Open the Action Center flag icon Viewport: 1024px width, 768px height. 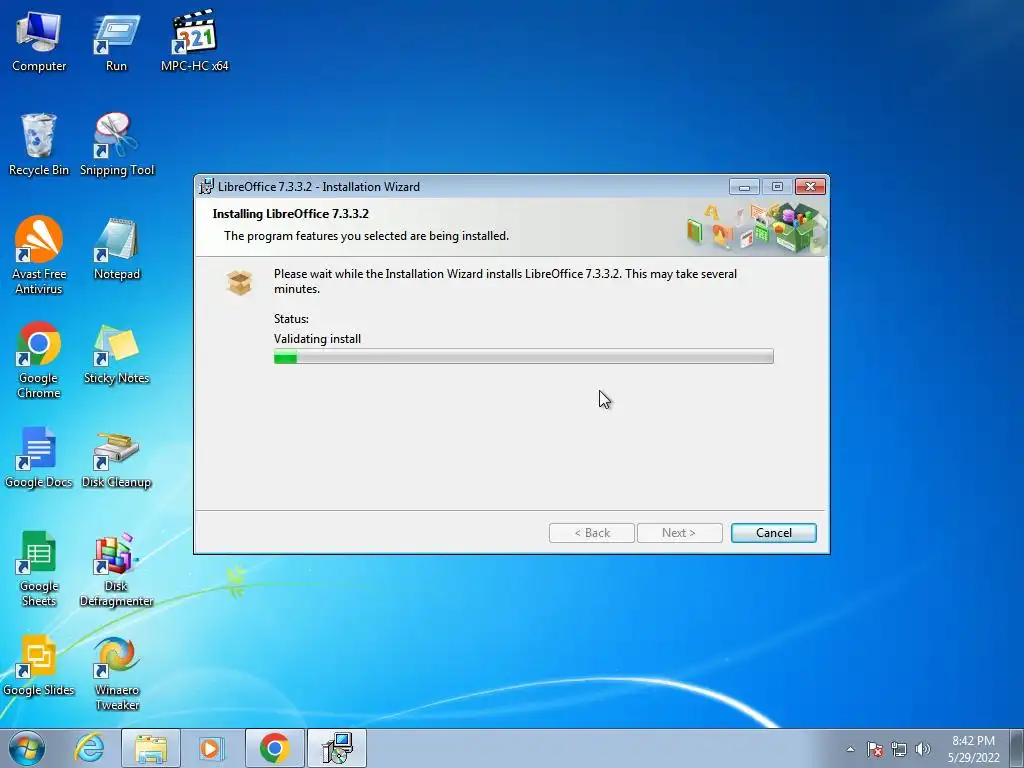pos(875,749)
